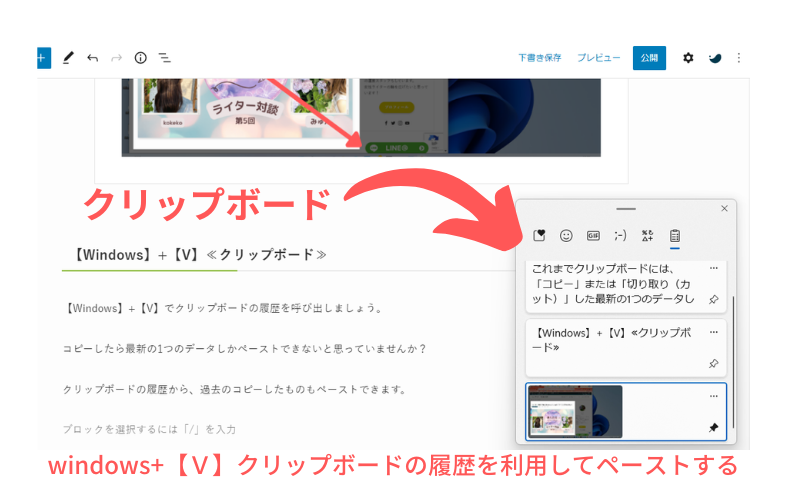800x500 pixels.
Task: Paste the screenshot image clipboard entry
Action: (626, 411)
